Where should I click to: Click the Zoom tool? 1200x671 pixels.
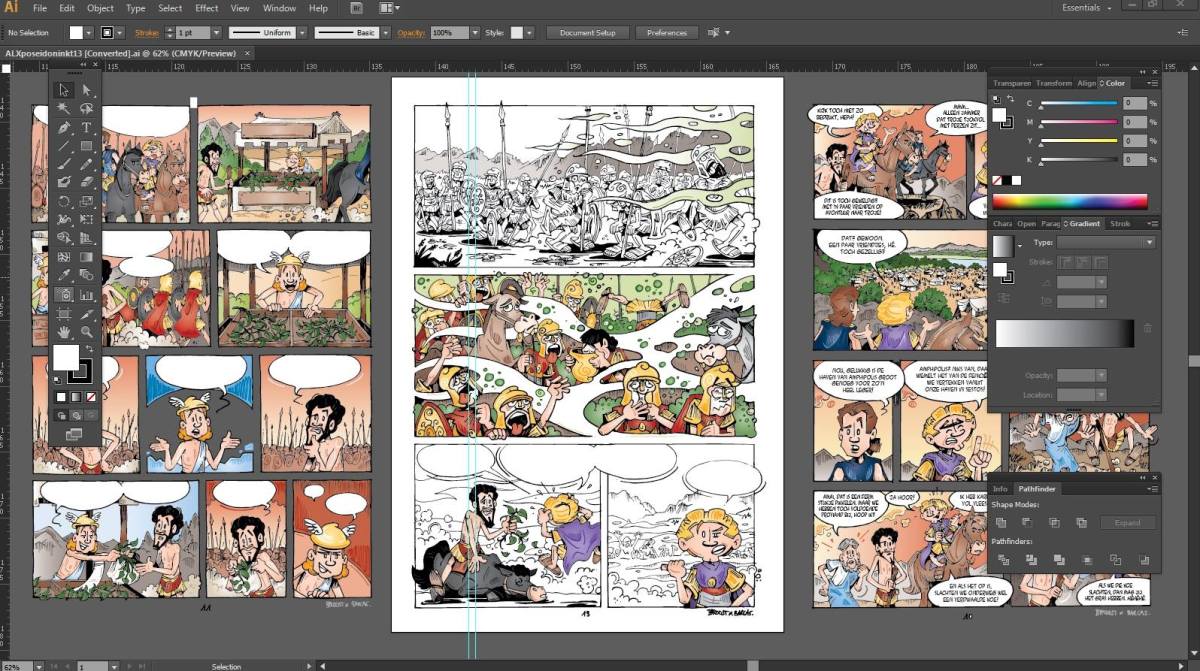[87, 331]
